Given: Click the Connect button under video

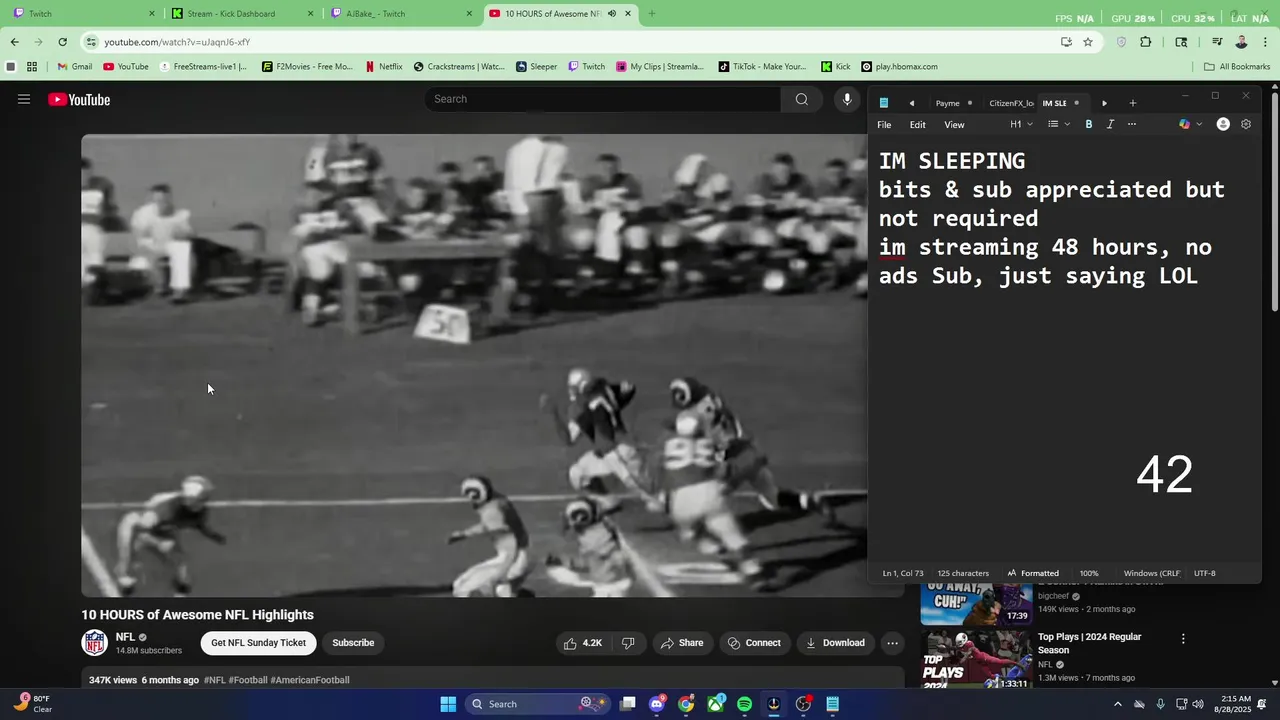Looking at the screenshot, I should (x=754, y=643).
